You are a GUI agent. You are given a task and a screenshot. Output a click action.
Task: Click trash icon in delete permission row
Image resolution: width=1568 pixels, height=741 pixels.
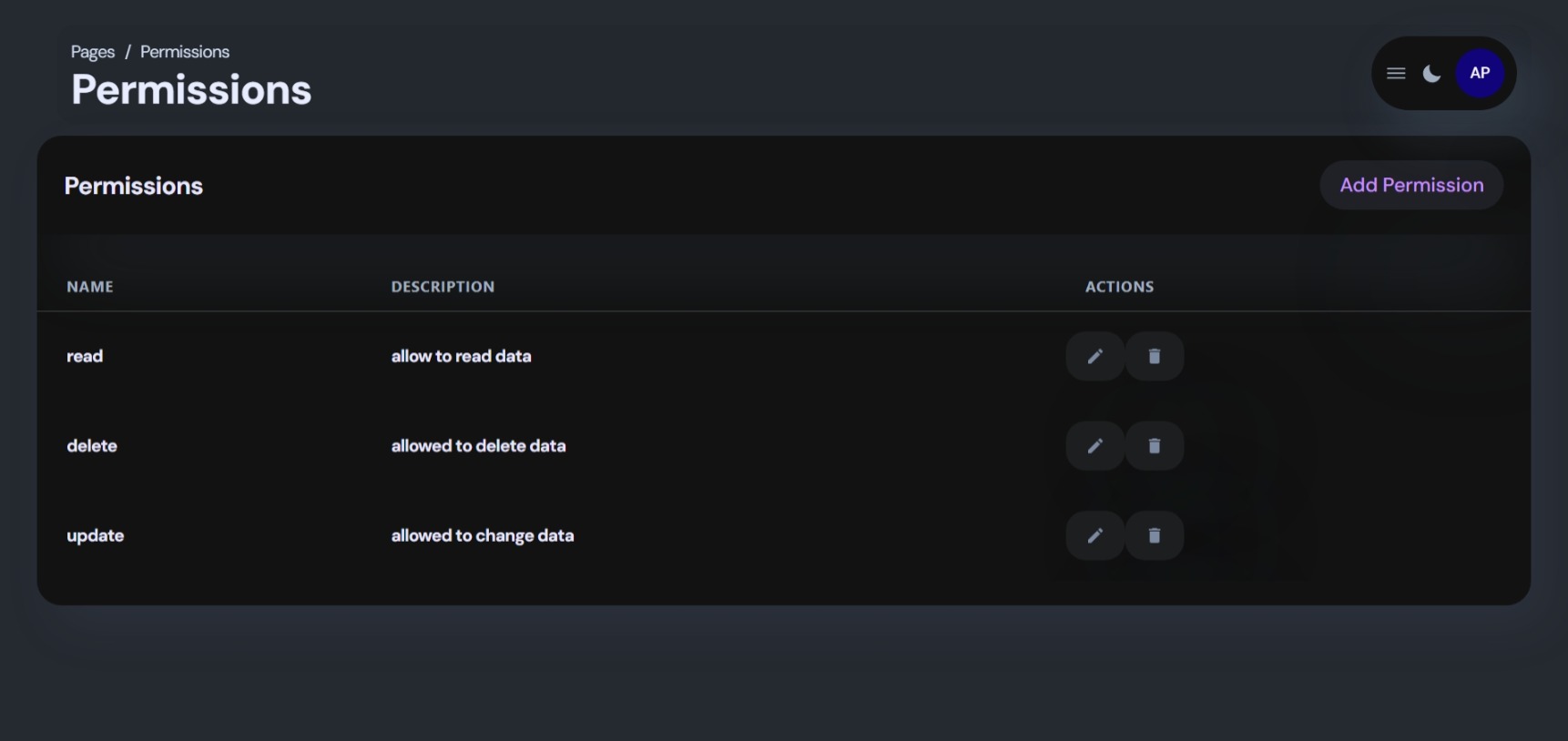[x=1154, y=446]
